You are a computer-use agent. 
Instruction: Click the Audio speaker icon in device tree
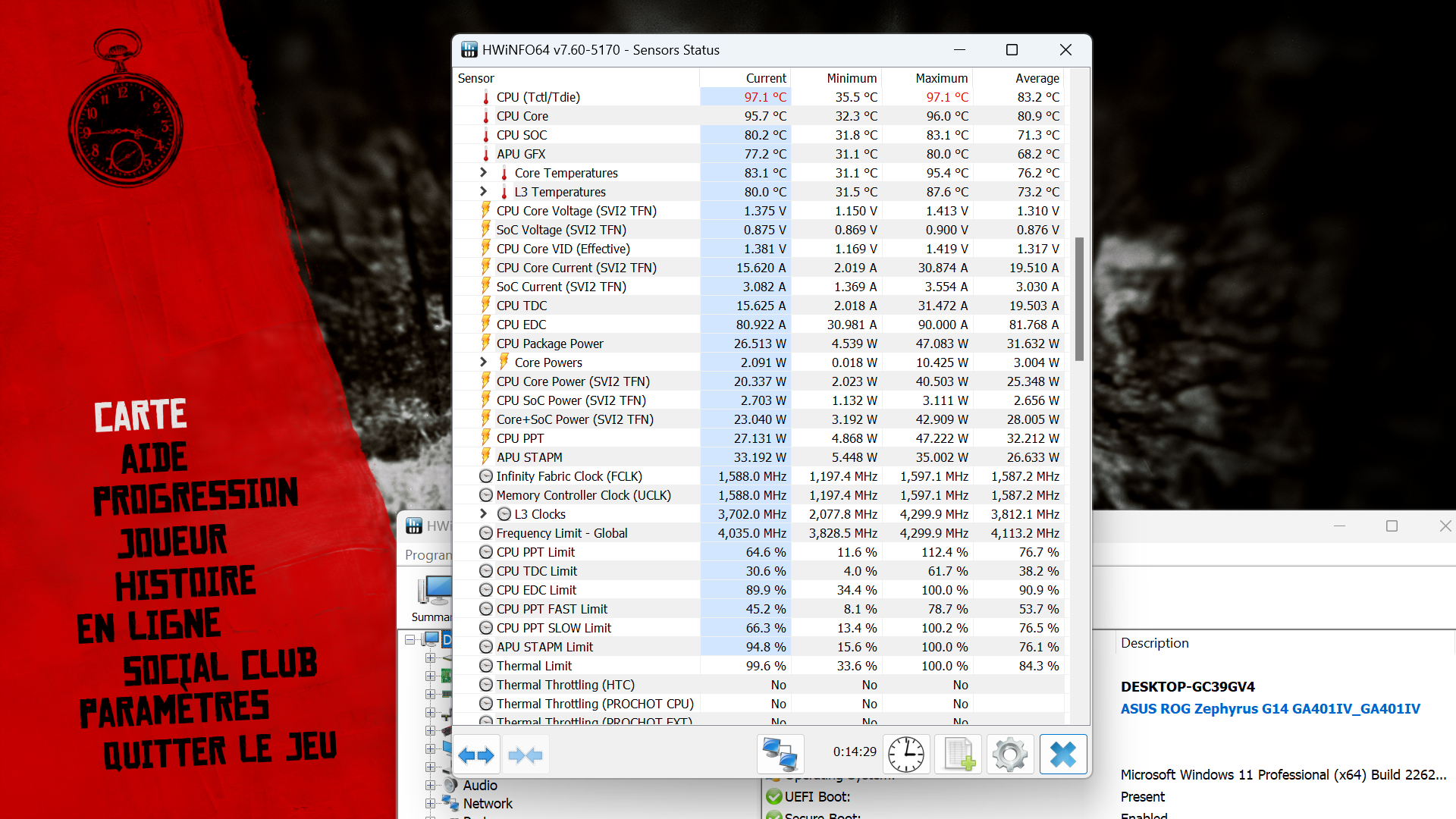click(451, 785)
